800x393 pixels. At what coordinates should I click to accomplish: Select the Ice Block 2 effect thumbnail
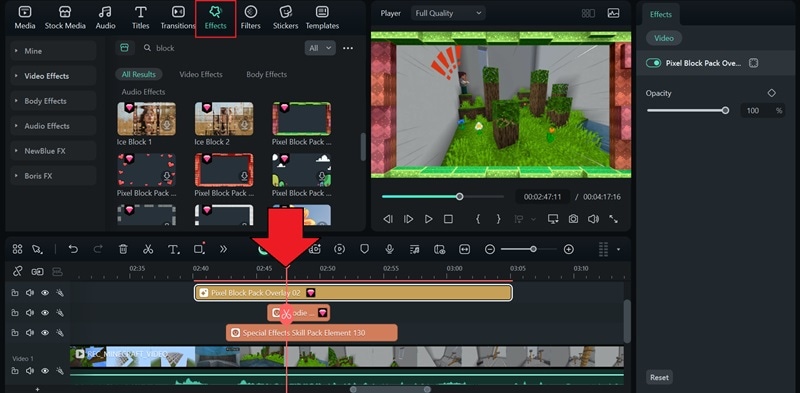pos(224,119)
